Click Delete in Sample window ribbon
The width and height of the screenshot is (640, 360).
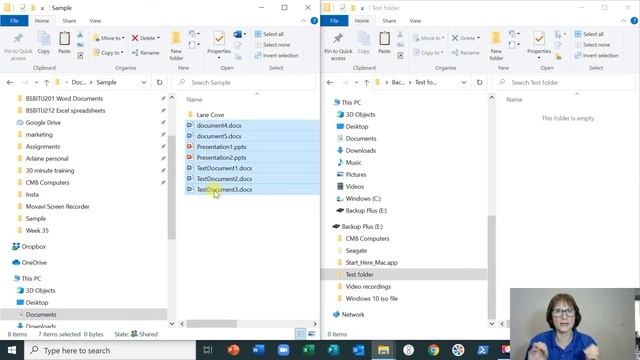(x=146, y=38)
